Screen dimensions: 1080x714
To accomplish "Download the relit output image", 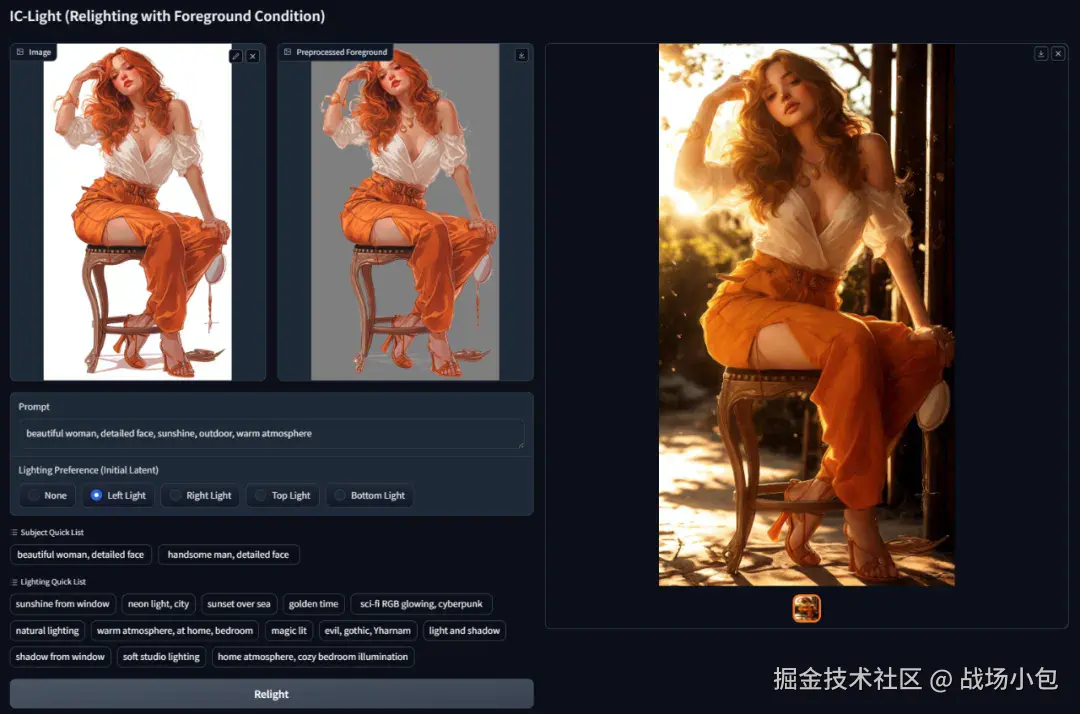I will pyautogui.click(x=1041, y=53).
